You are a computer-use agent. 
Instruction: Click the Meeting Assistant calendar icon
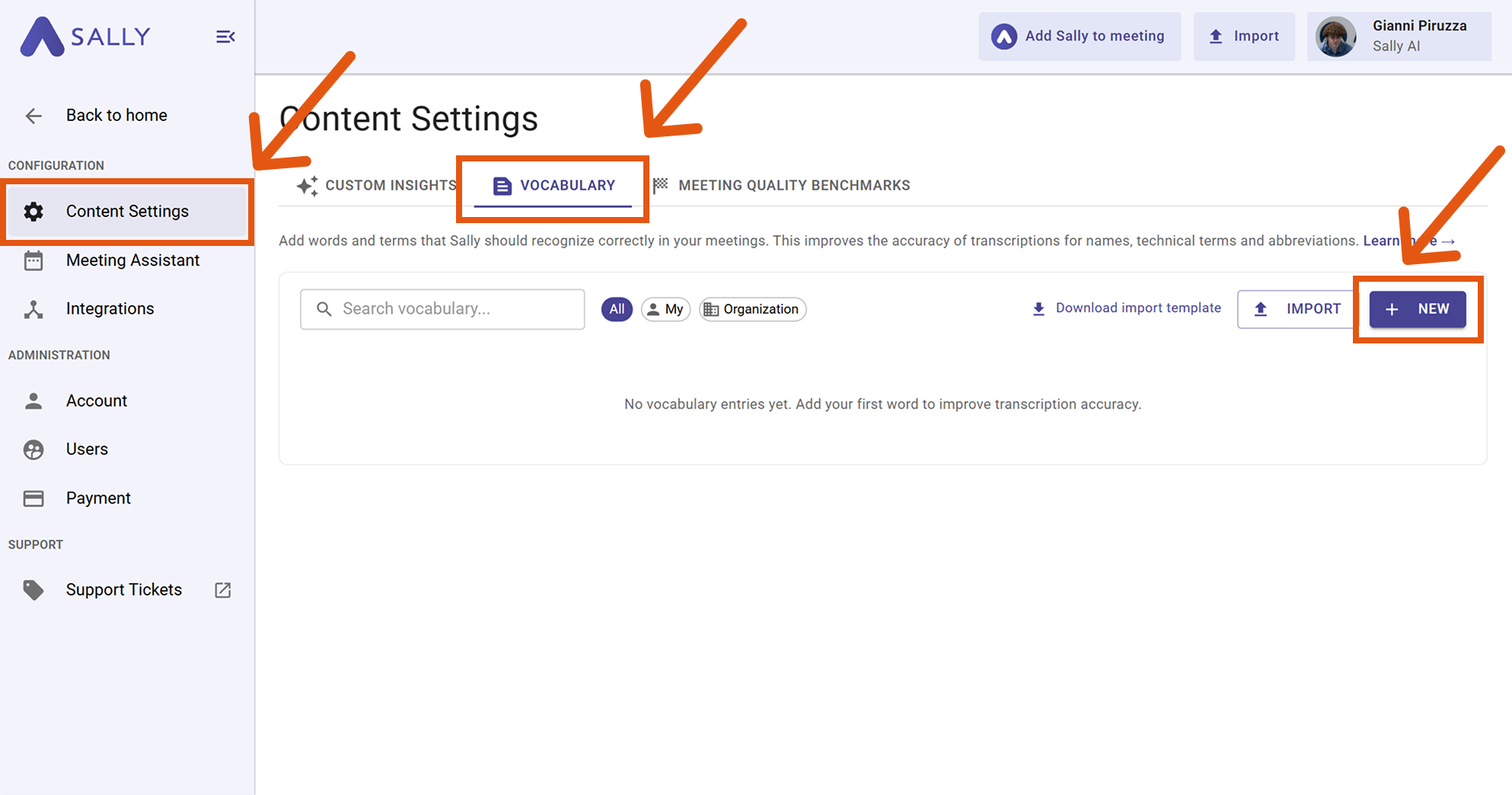(x=33, y=260)
